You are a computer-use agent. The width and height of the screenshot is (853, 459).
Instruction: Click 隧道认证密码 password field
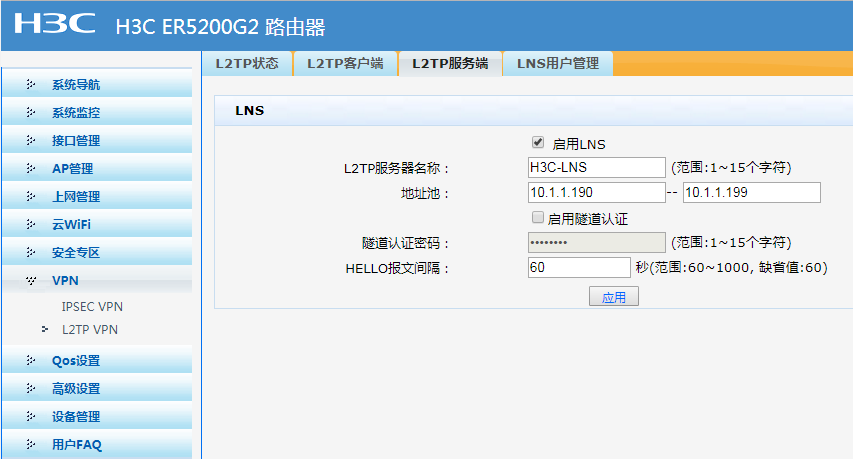pyautogui.click(x=596, y=243)
